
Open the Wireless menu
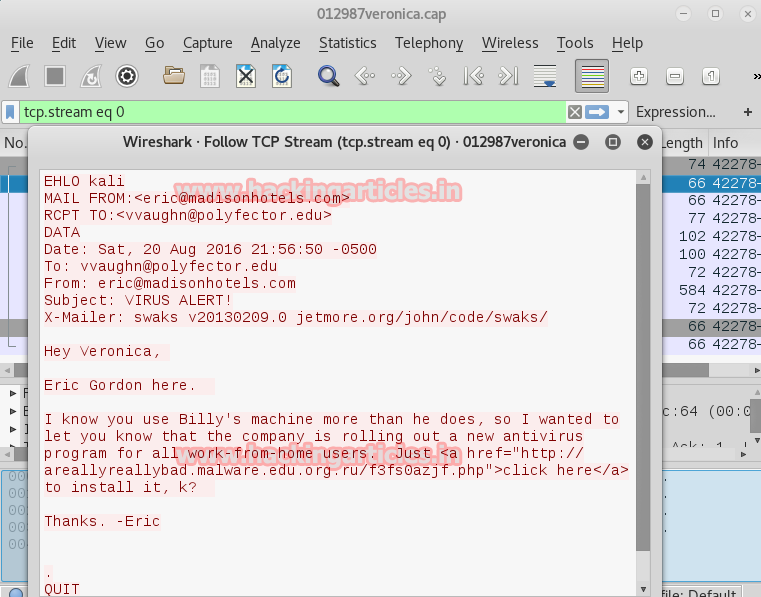tap(510, 43)
